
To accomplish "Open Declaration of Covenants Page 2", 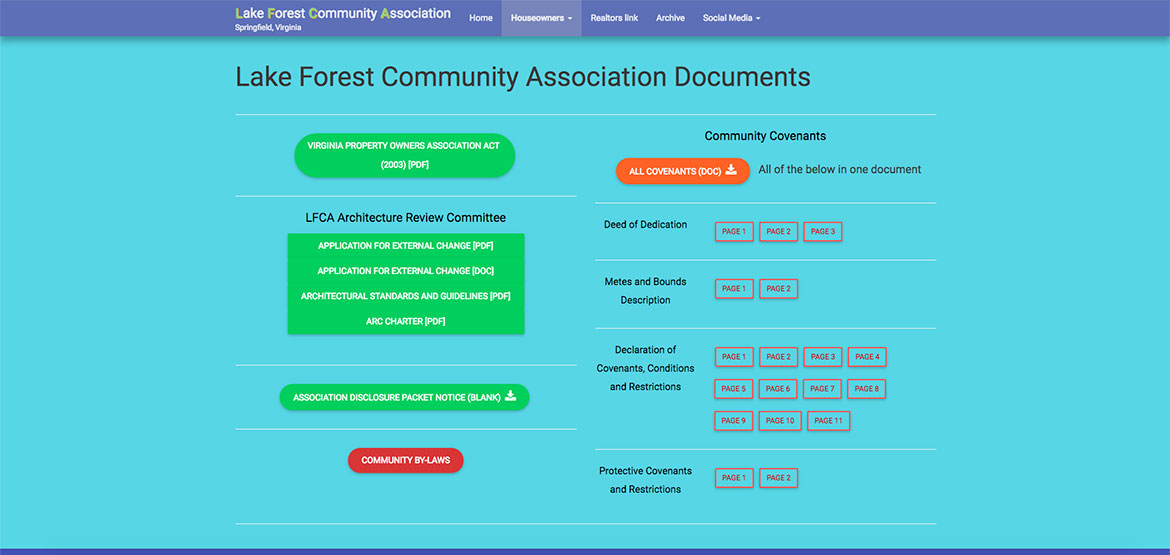I will click(778, 357).
